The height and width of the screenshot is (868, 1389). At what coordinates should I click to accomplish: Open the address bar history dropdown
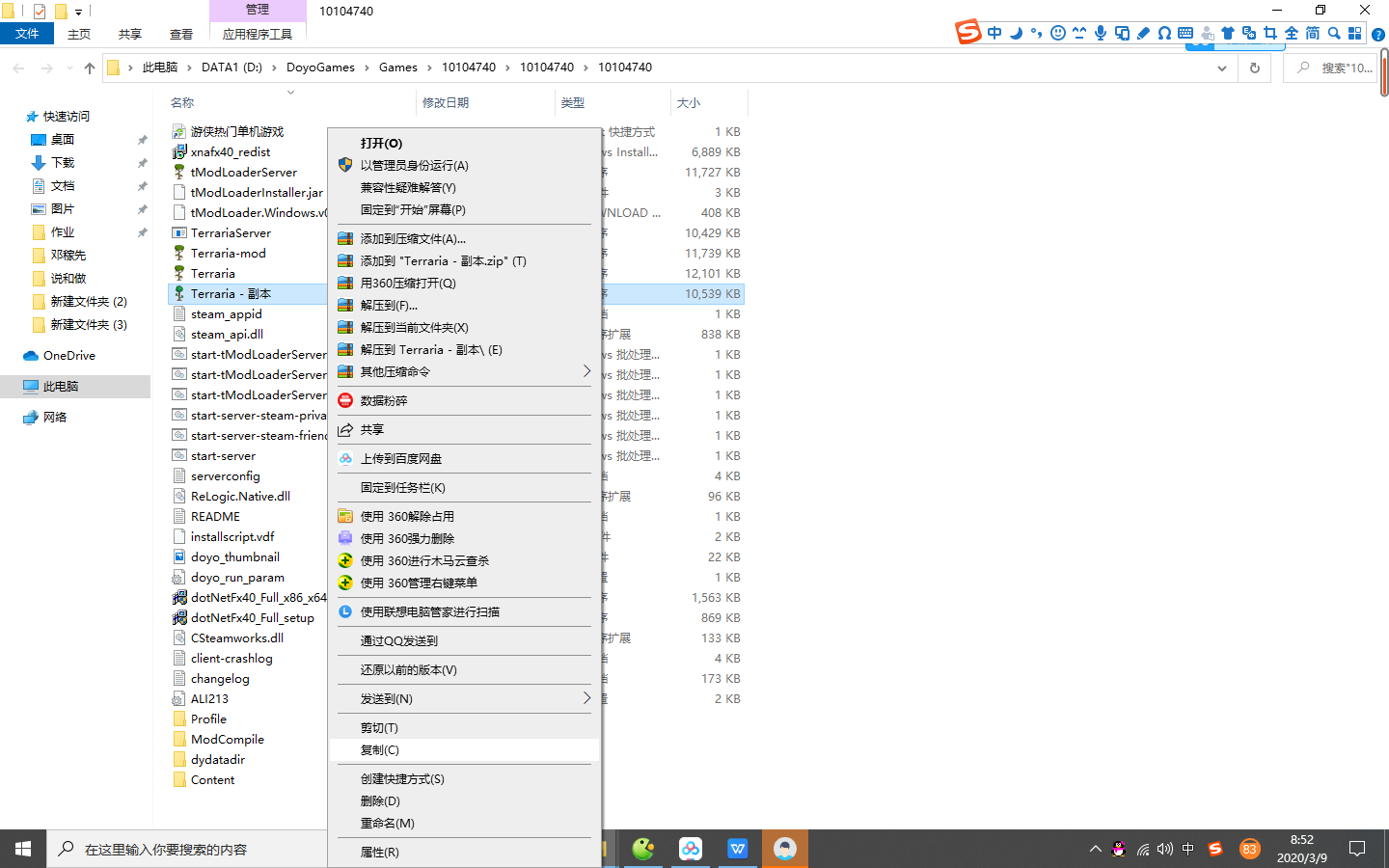1222,68
